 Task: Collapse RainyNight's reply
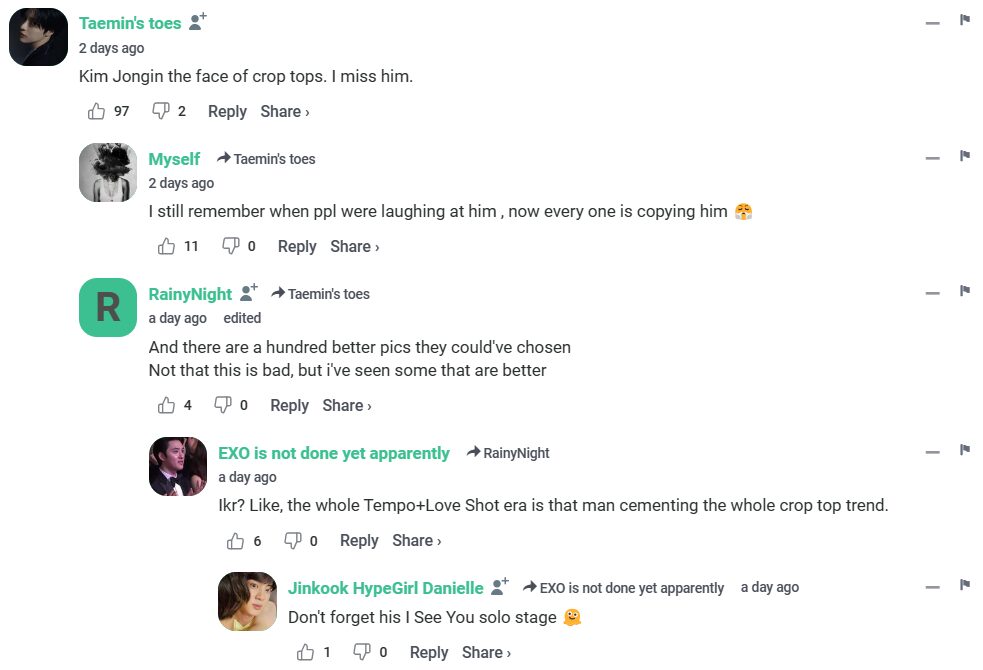pyautogui.click(x=932, y=293)
